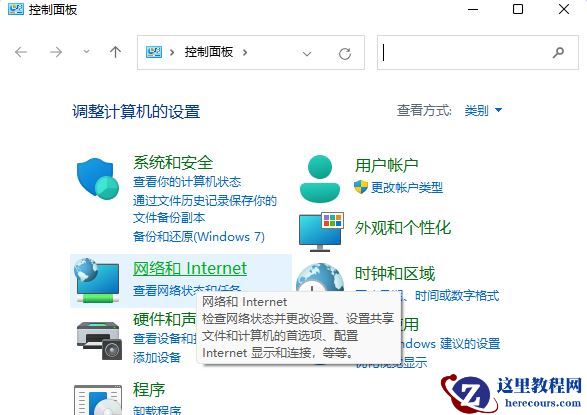This screenshot has height=415, width=587.
Task: Open the 程序 category heading
Action: tap(149, 390)
